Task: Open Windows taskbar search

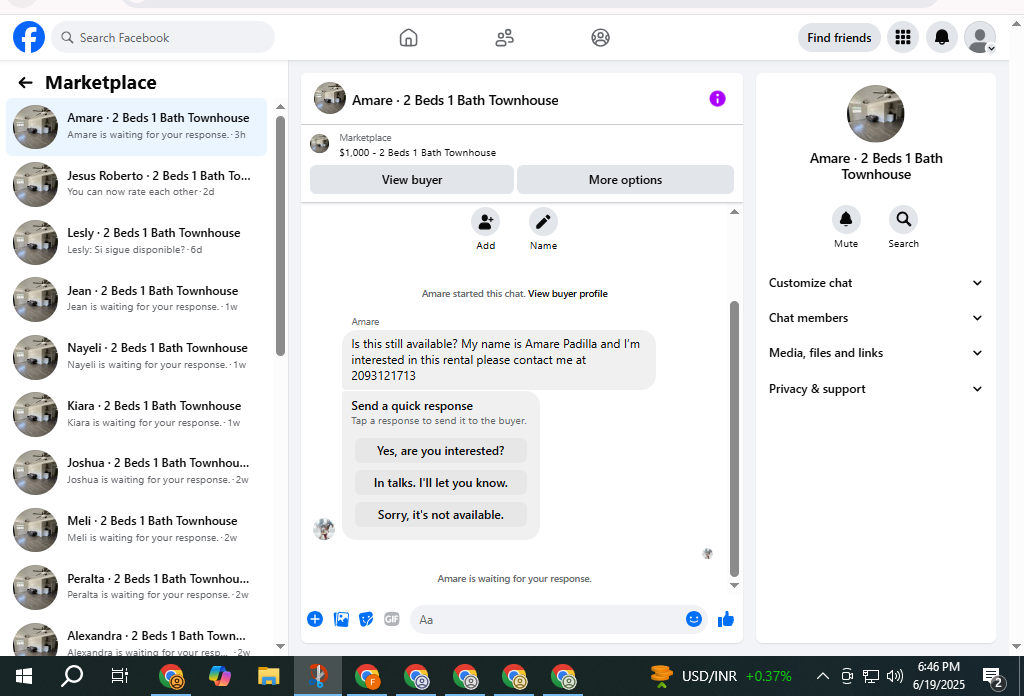Action: pyautogui.click(x=72, y=676)
